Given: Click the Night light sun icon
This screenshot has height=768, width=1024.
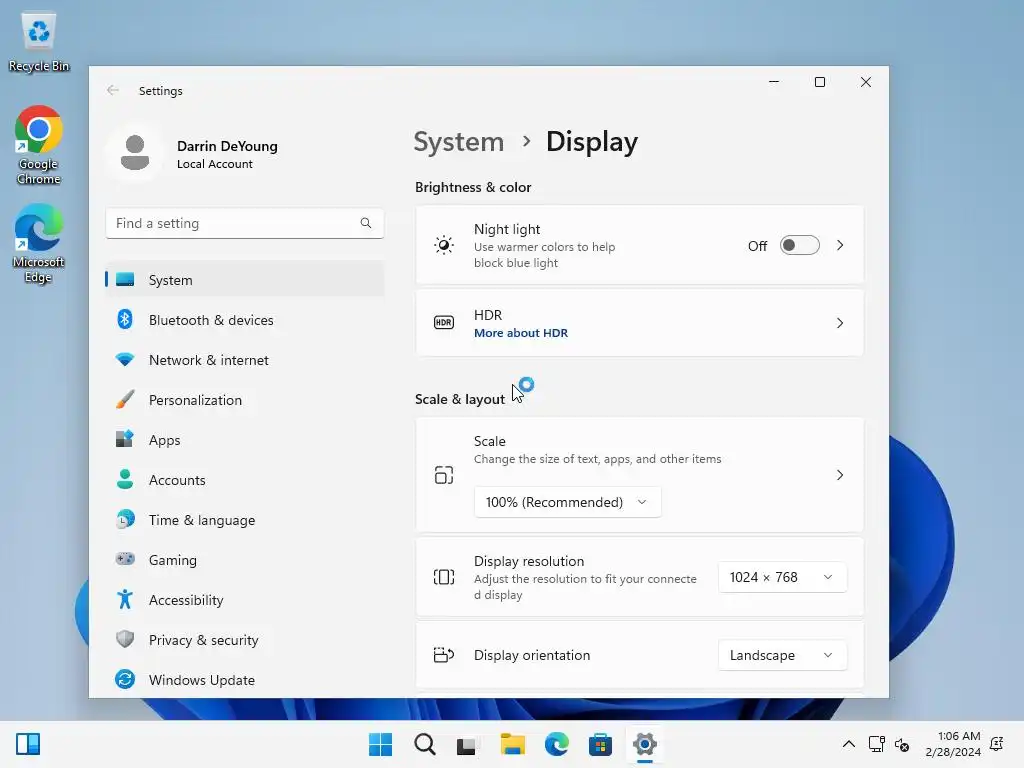Looking at the screenshot, I should click(444, 246).
